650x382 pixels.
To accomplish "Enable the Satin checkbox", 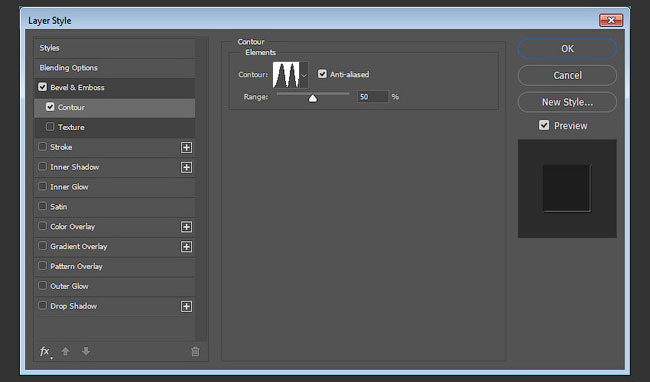I will (x=42, y=206).
